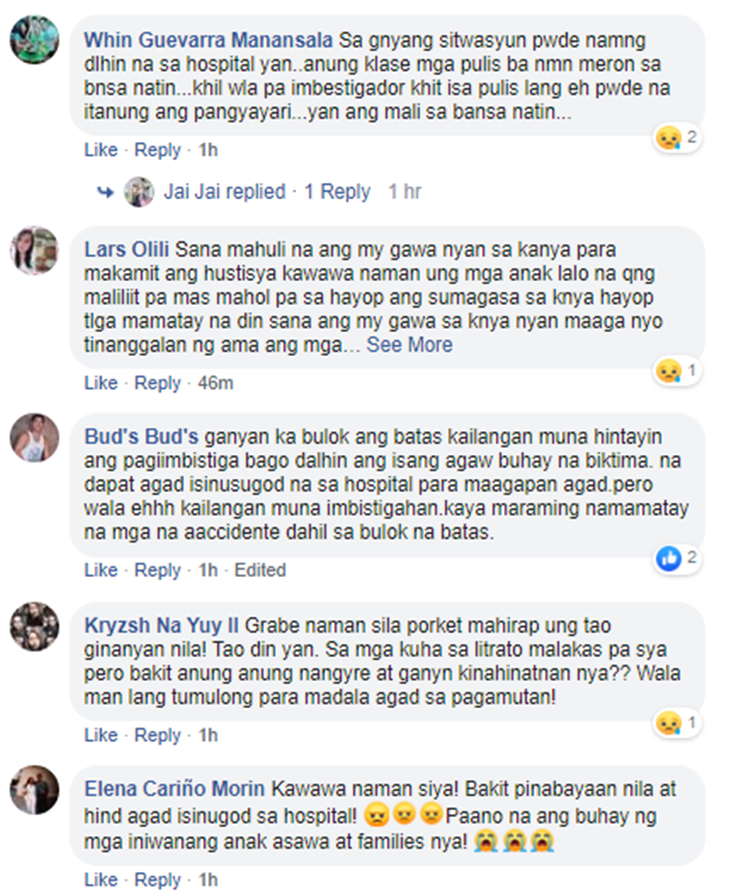Open the 46m timestamp on Lars's comment

coord(216,383)
